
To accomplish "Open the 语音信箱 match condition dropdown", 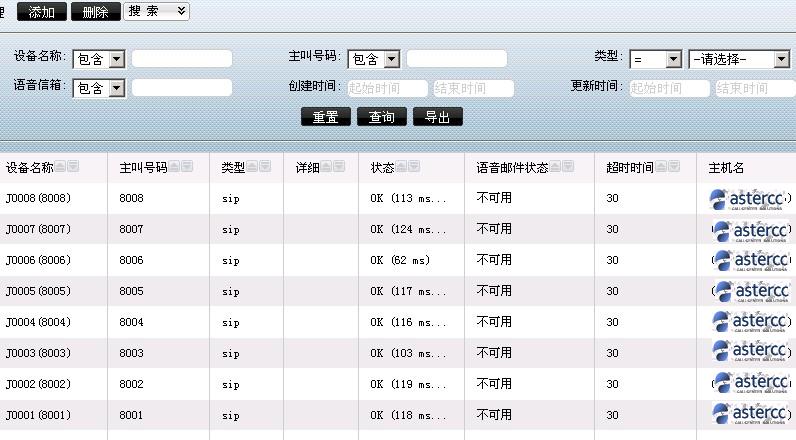I will [99, 88].
